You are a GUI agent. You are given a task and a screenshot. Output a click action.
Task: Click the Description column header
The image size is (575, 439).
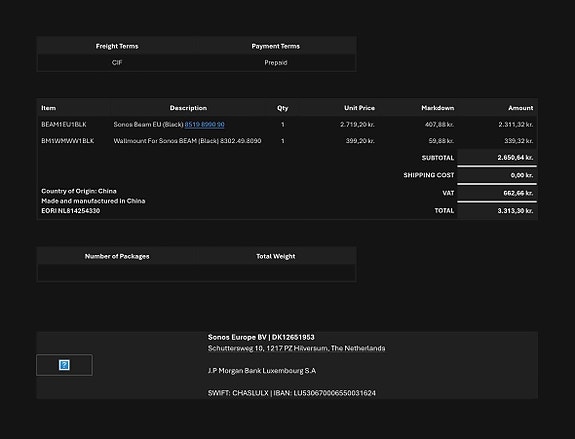[188, 108]
